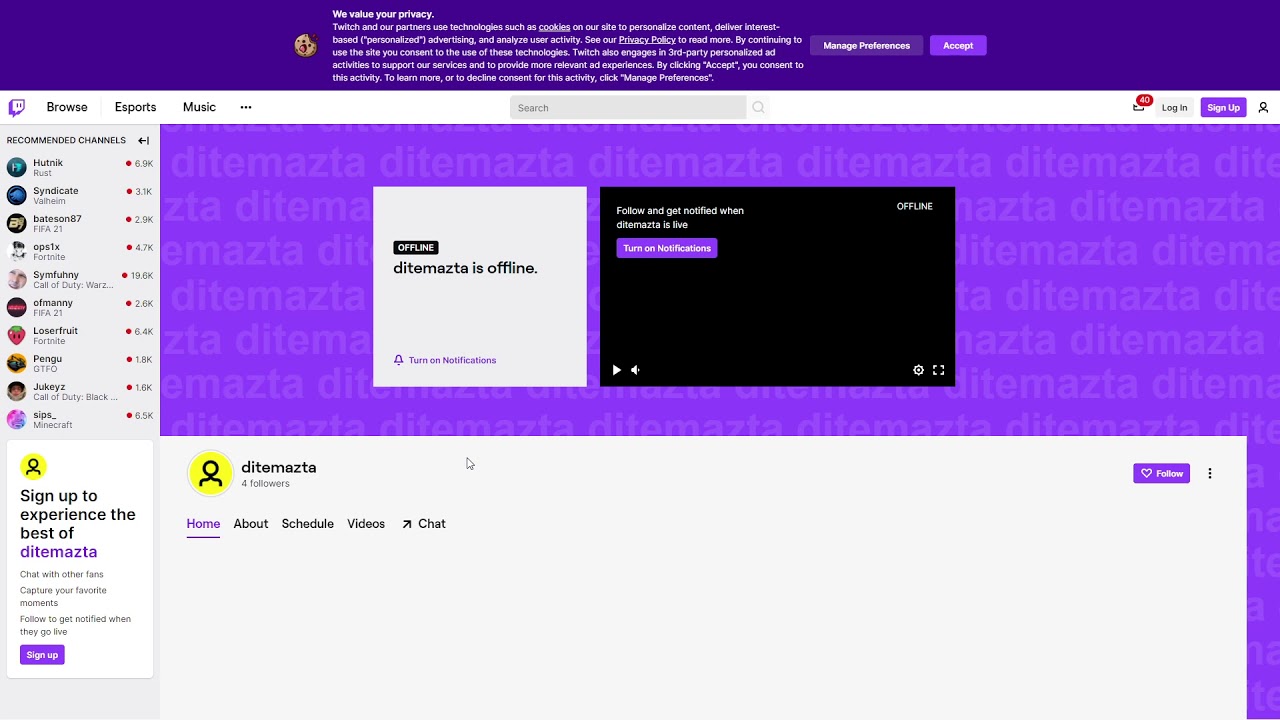Click the Search input field
The width and height of the screenshot is (1280, 720).
(x=628, y=107)
